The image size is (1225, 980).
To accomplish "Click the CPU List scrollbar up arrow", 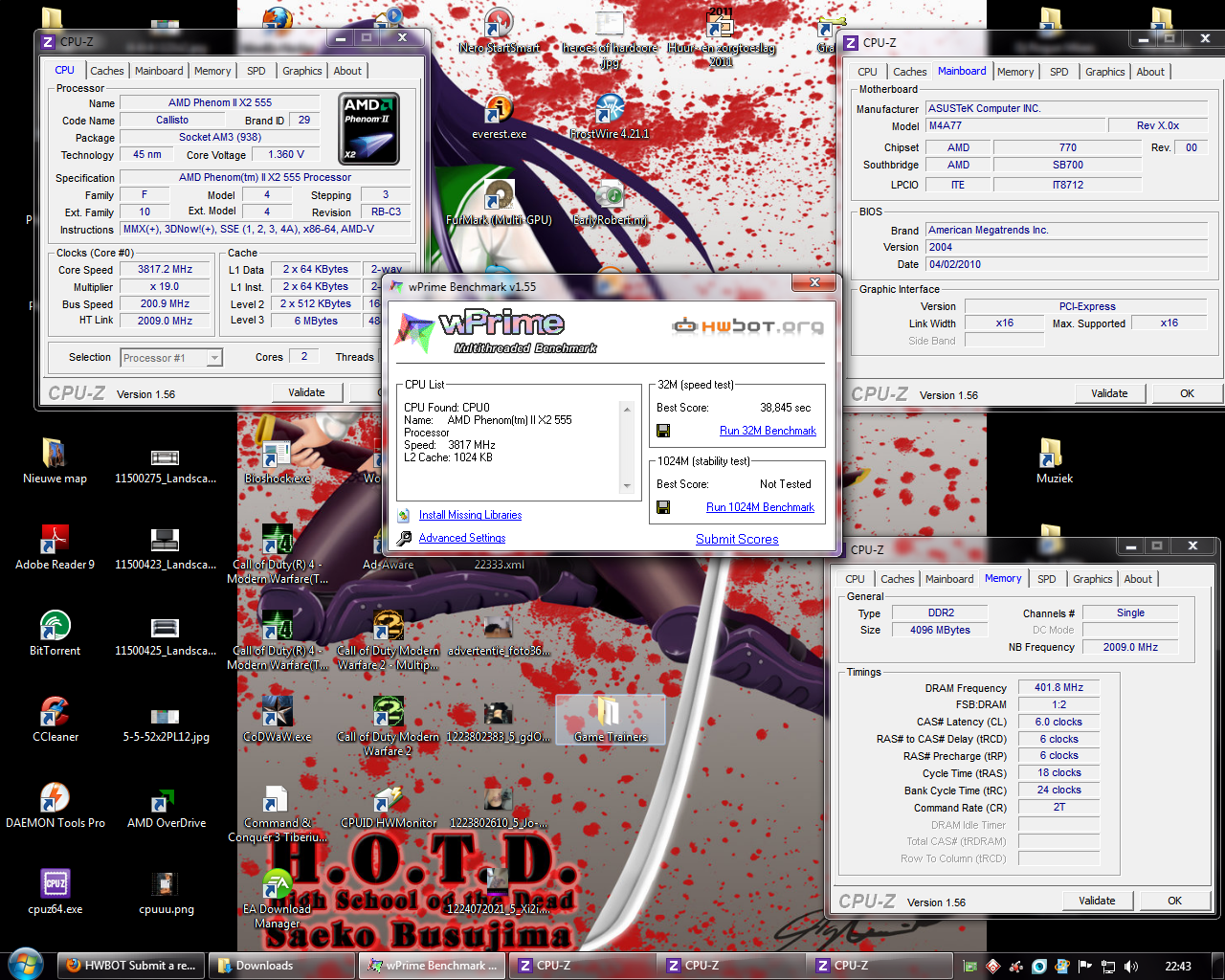I will tap(627, 410).
